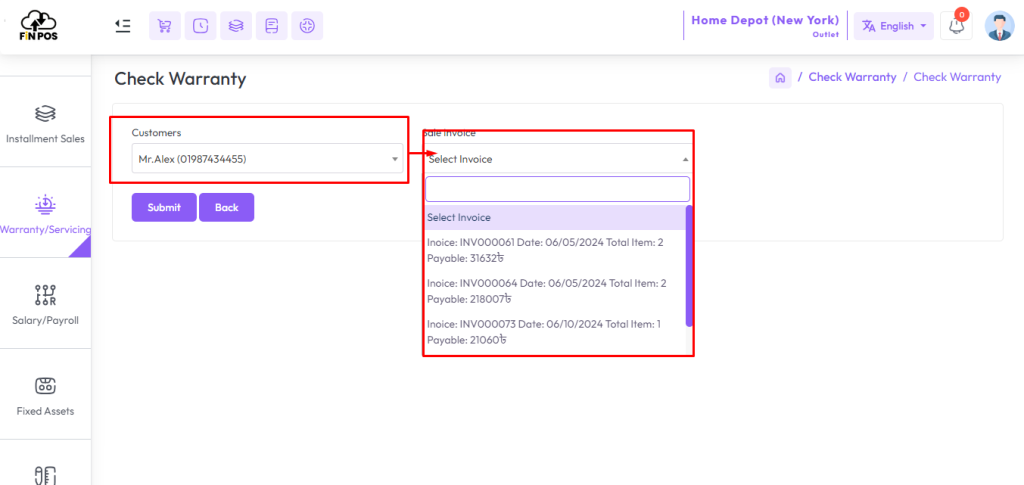Click the Check Warranty page heading
The width and height of the screenshot is (1024, 485).
(x=180, y=79)
